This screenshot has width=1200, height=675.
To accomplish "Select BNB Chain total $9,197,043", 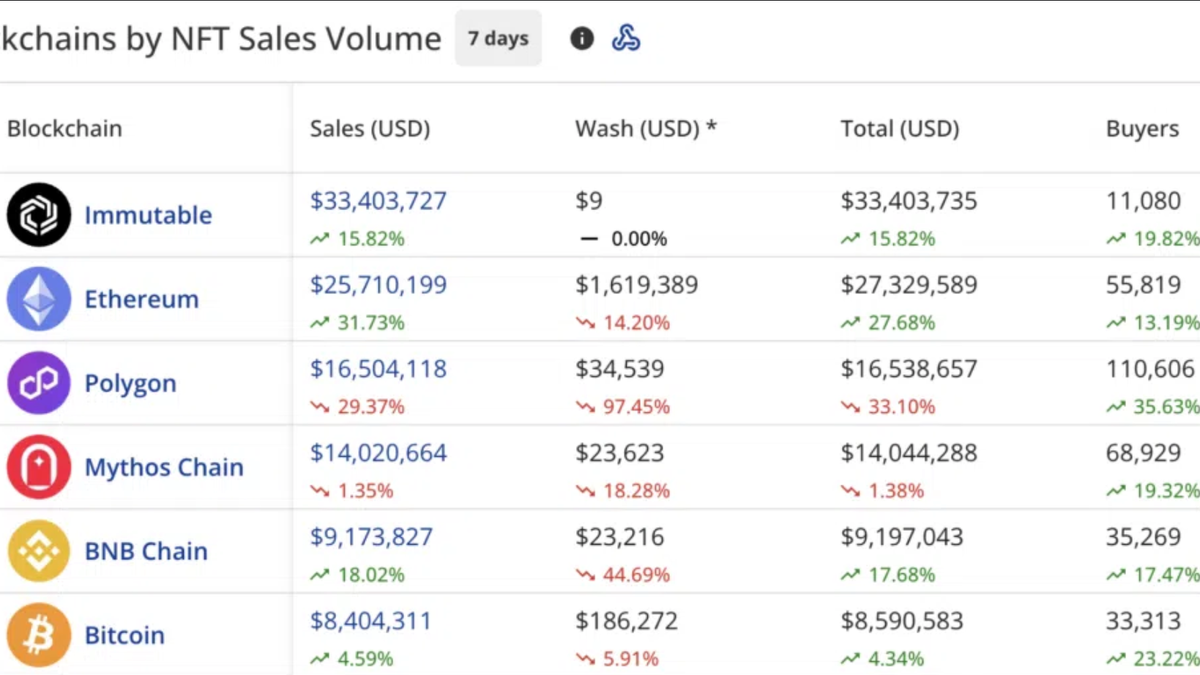I will click(x=902, y=537).
